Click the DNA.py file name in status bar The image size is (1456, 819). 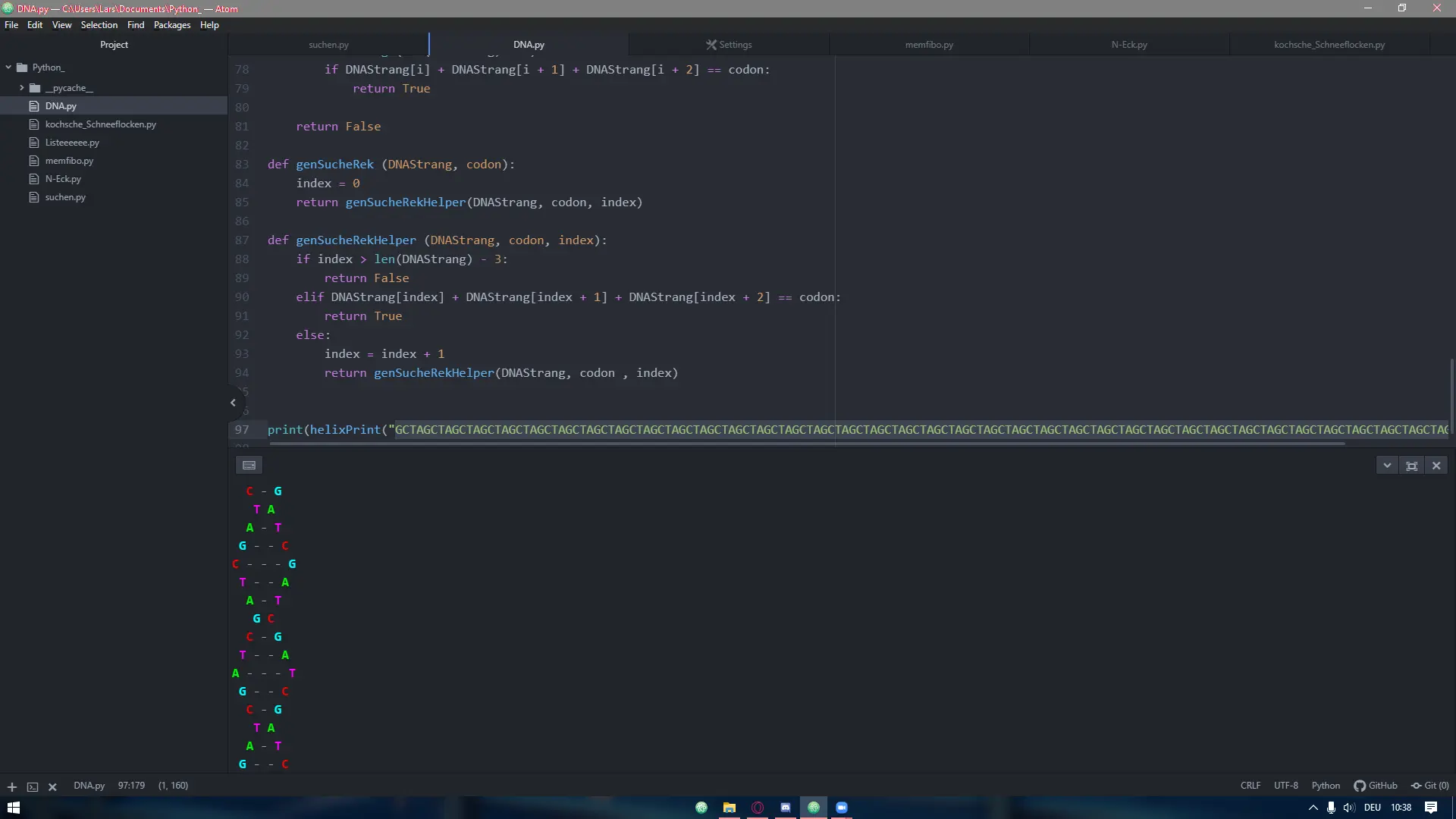[x=89, y=786]
